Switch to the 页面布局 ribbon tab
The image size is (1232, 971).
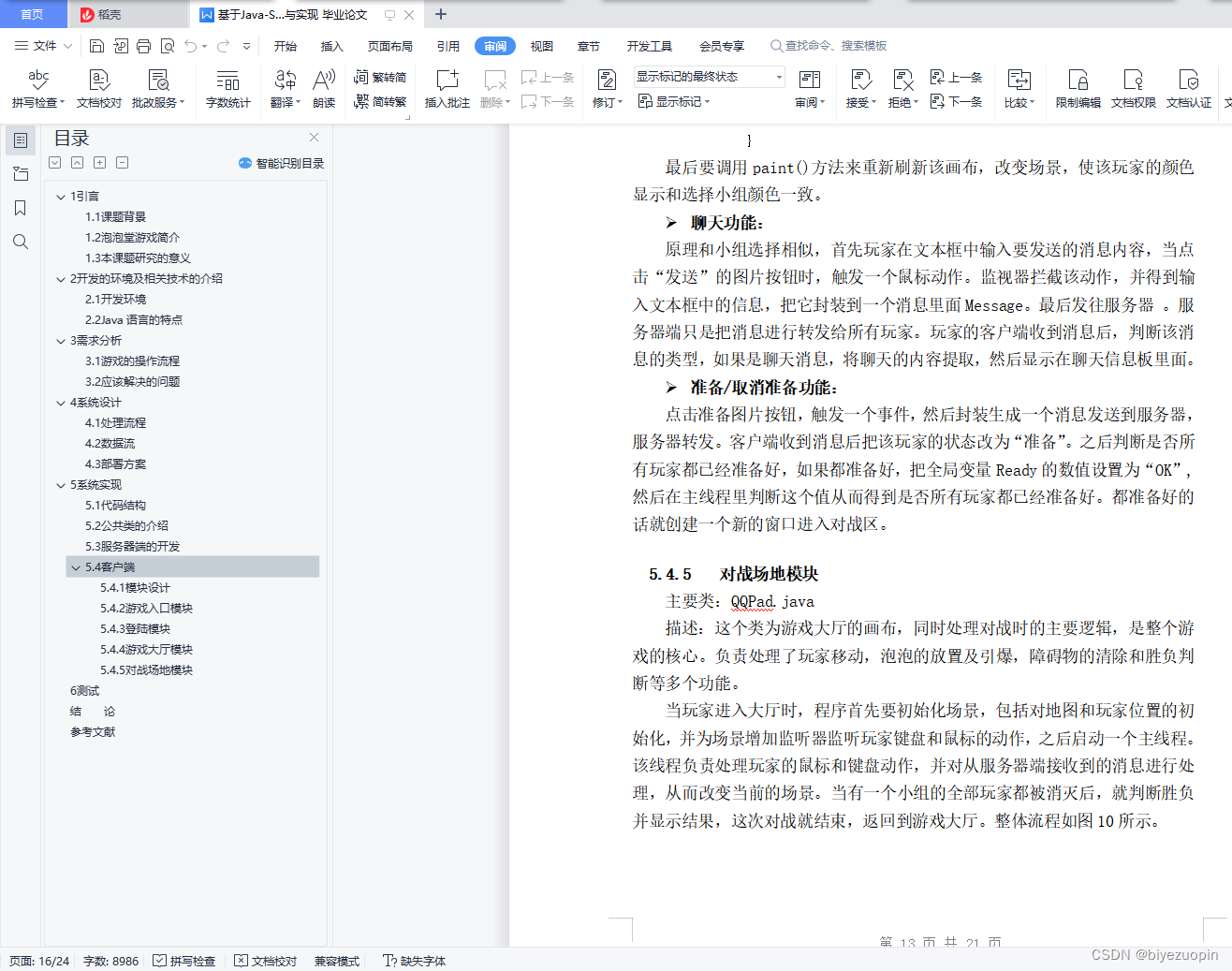coord(390,46)
